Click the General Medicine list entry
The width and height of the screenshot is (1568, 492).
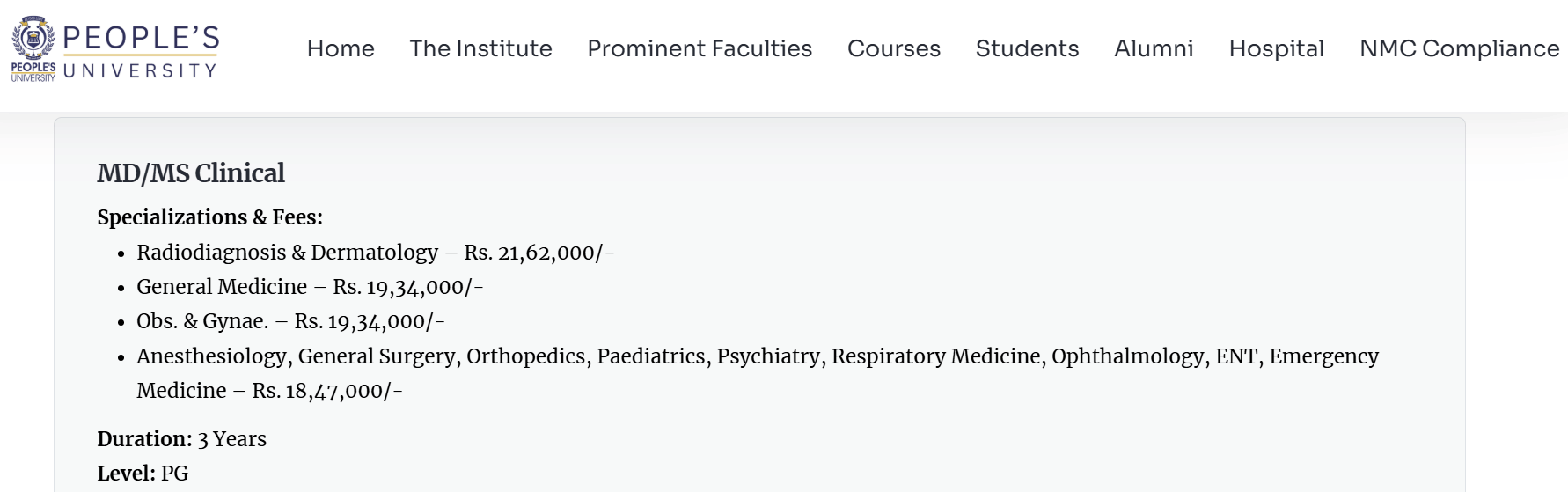pos(222,287)
